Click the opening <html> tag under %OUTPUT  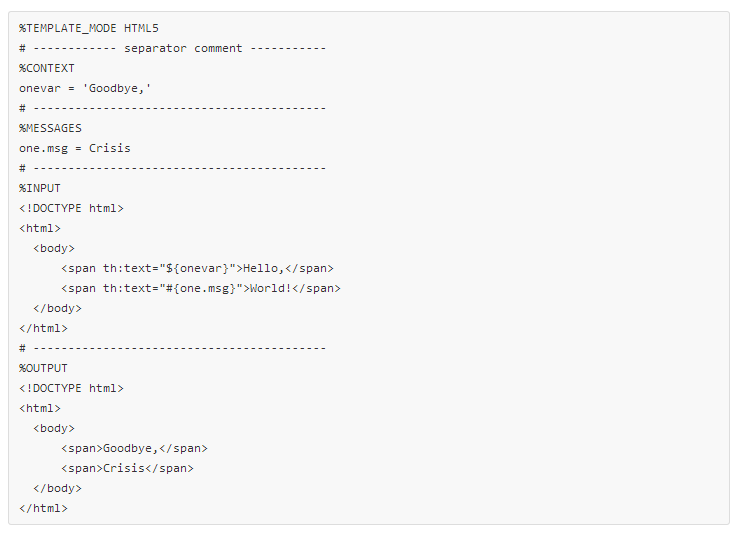tap(40, 408)
